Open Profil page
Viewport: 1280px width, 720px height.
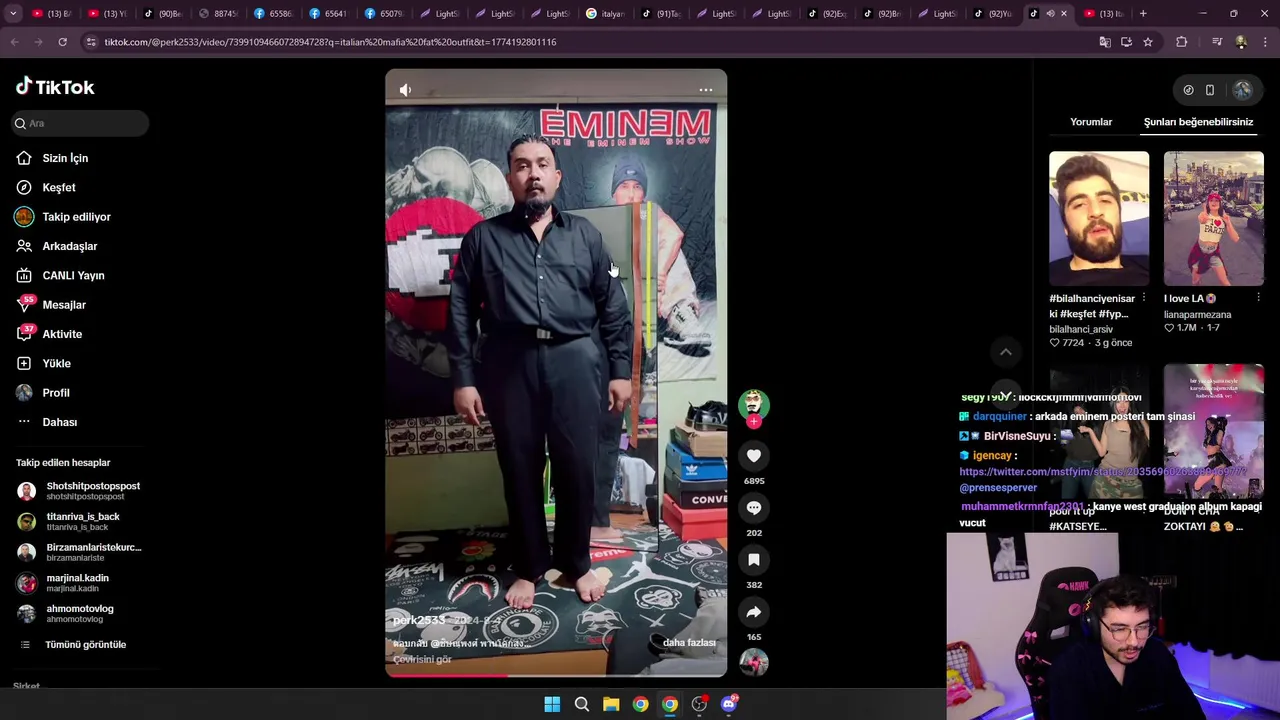[x=56, y=393]
